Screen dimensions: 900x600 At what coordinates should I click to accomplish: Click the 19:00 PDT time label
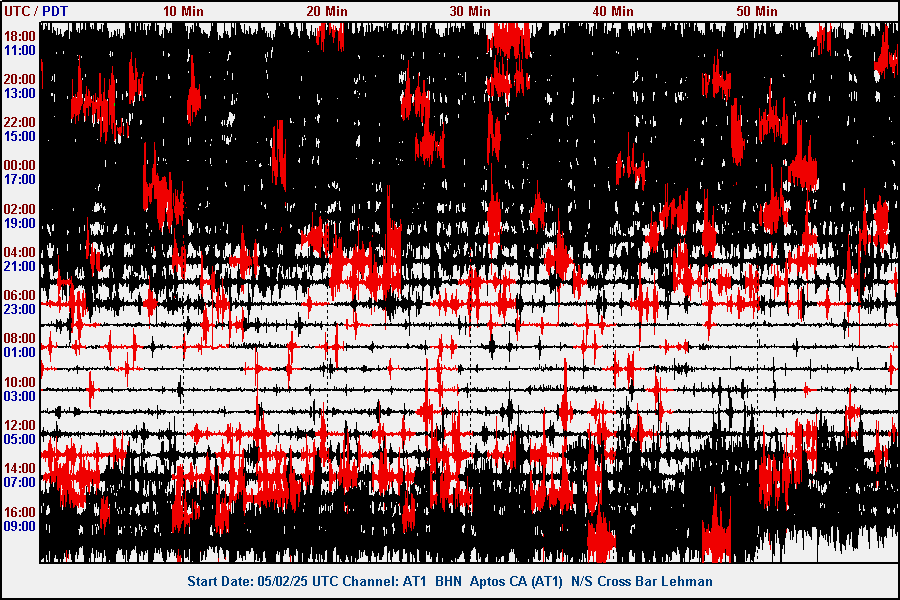(x=20, y=223)
